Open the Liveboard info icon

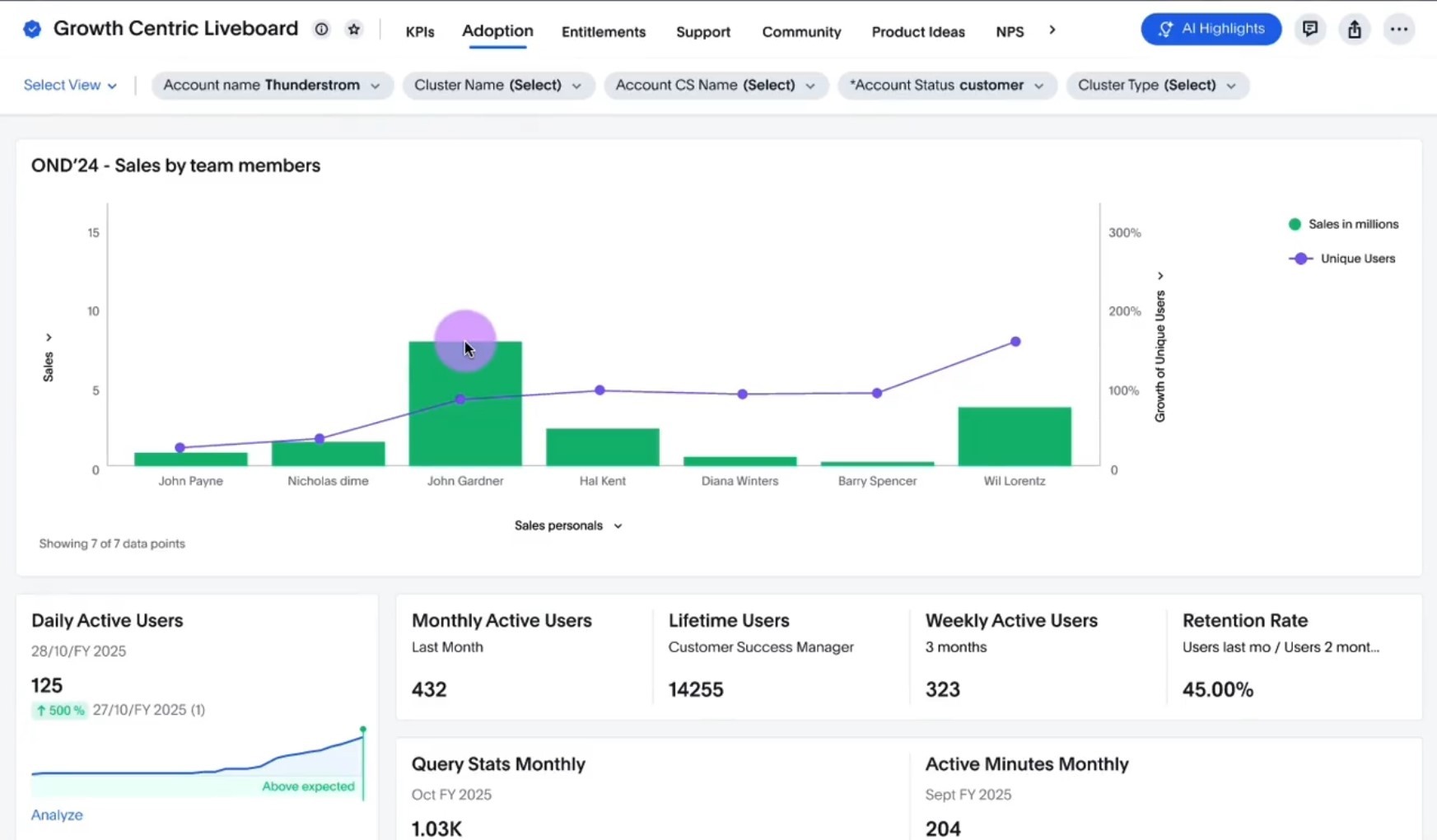tap(321, 30)
